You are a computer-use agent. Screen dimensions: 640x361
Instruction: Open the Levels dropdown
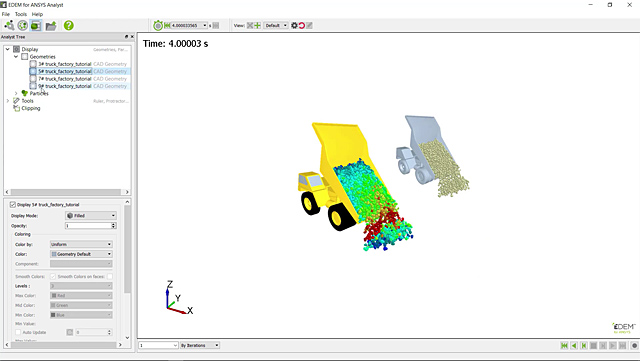81,286
